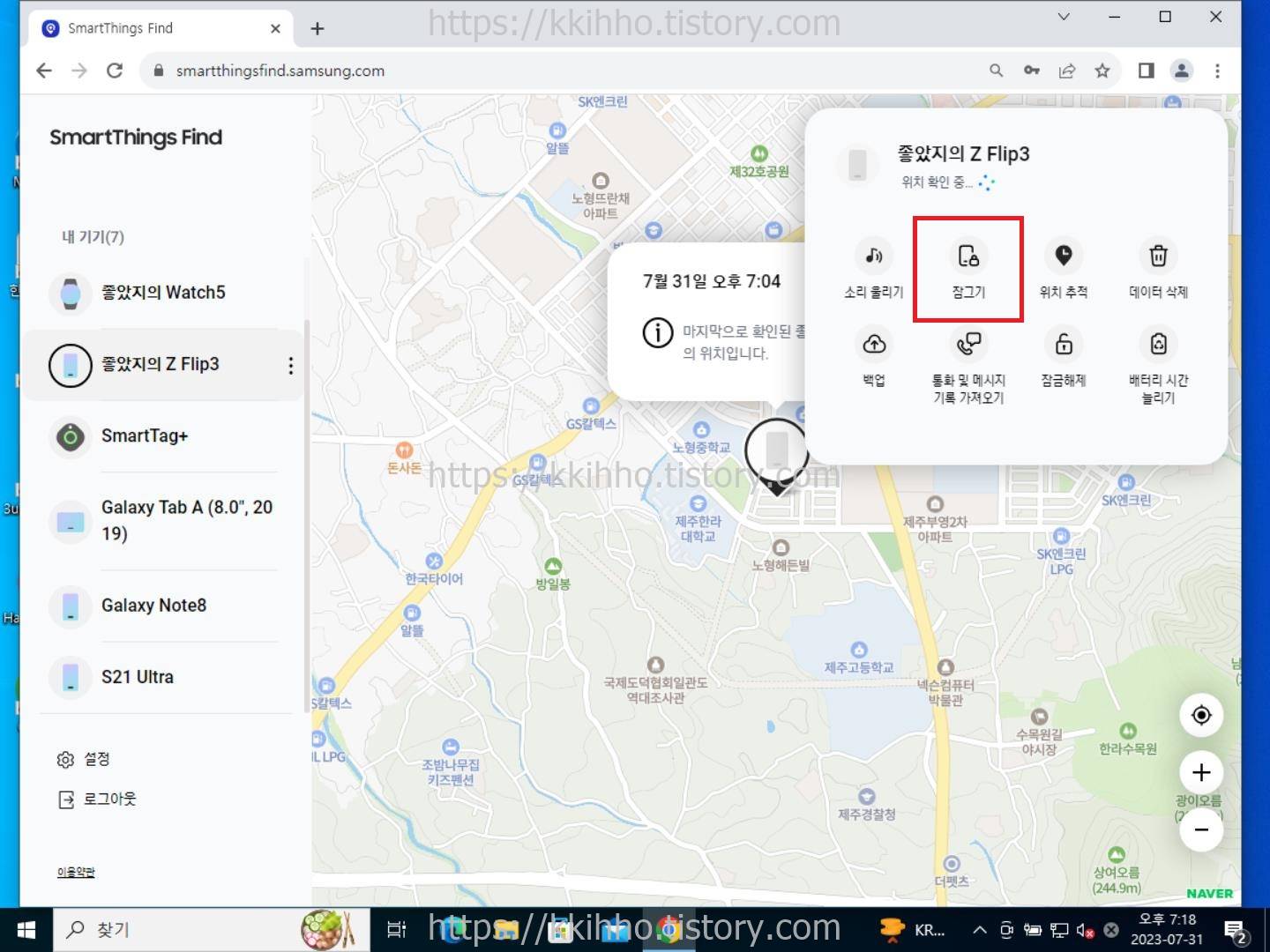The width and height of the screenshot is (1270, 952).
Task: Open Chrome three-dot menu
Action: pos(1218,71)
